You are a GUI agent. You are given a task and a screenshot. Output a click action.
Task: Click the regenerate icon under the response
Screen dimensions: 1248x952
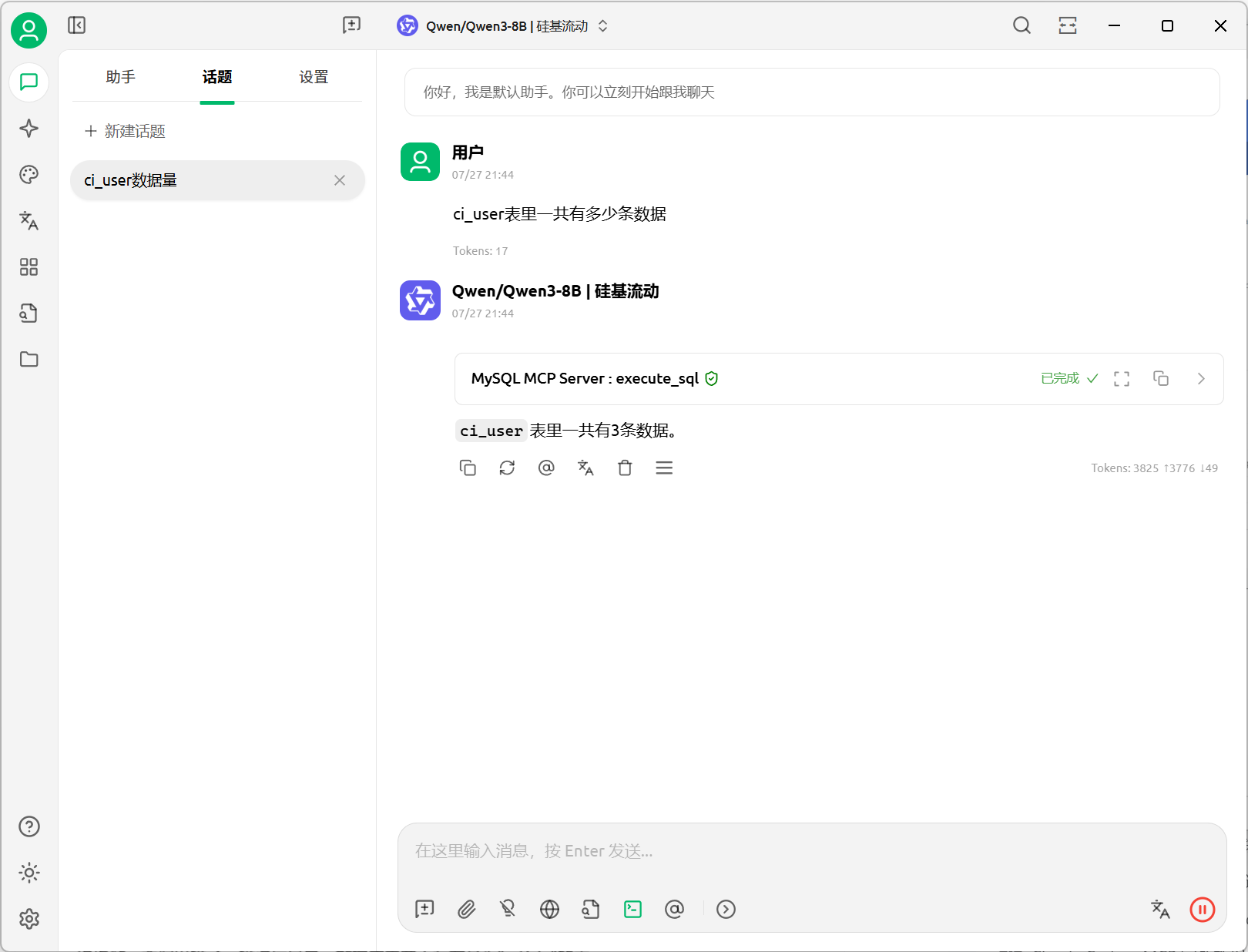click(507, 468)
